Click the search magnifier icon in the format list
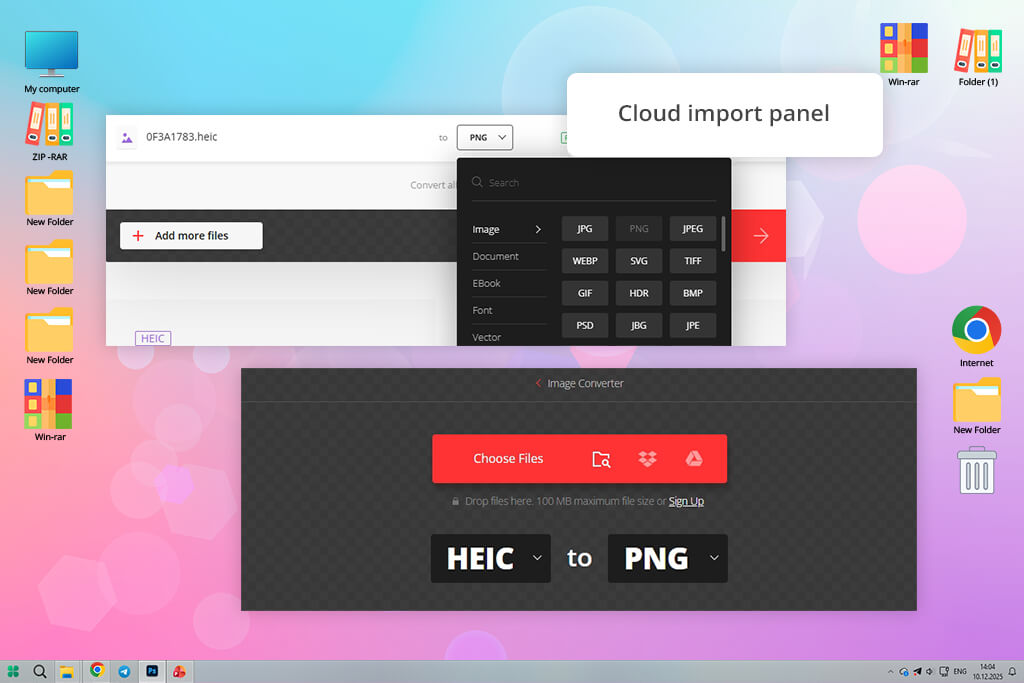This screenshot has height=683, width=1024. (477, 182)
